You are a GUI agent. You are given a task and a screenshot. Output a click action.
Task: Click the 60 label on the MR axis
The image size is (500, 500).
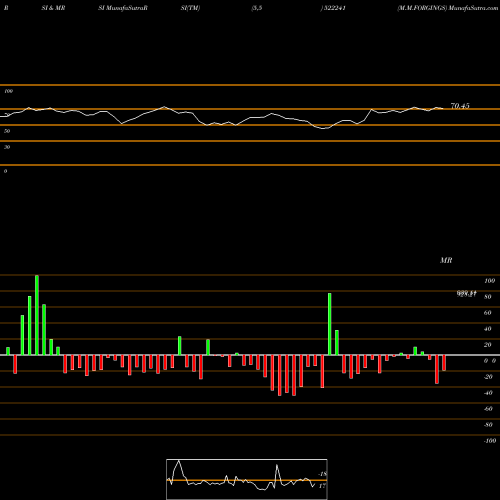488,313
